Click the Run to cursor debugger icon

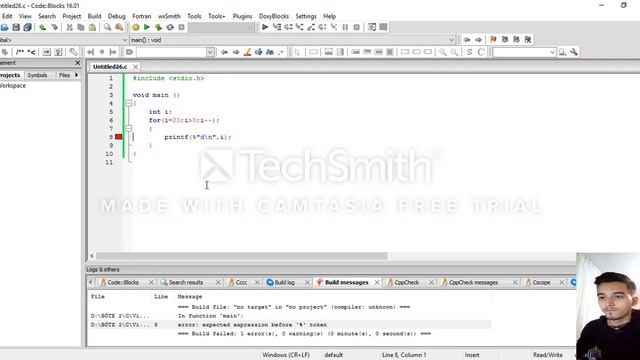[x=277, y=27]
